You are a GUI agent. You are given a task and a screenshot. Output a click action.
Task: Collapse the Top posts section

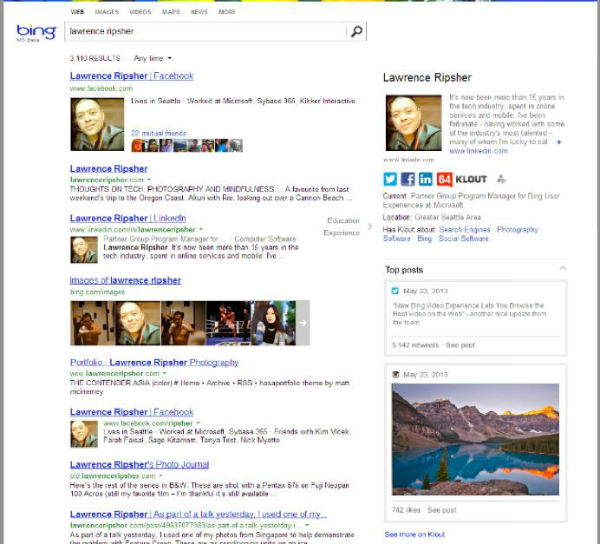point(562,268)
